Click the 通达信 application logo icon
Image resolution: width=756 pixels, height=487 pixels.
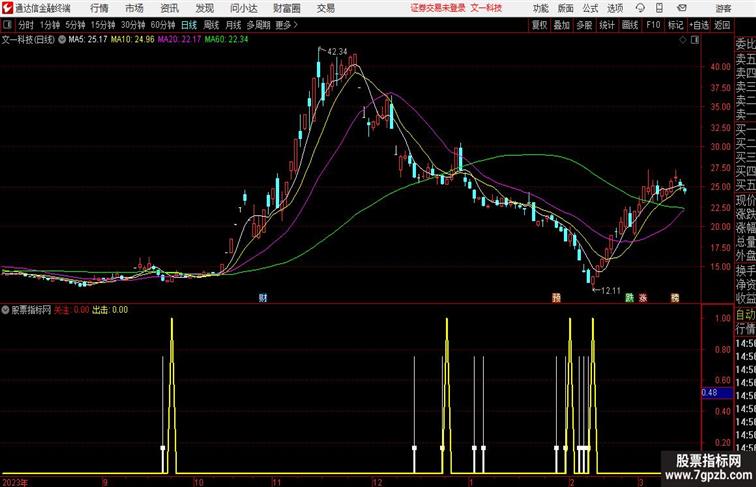click(7, 8)
